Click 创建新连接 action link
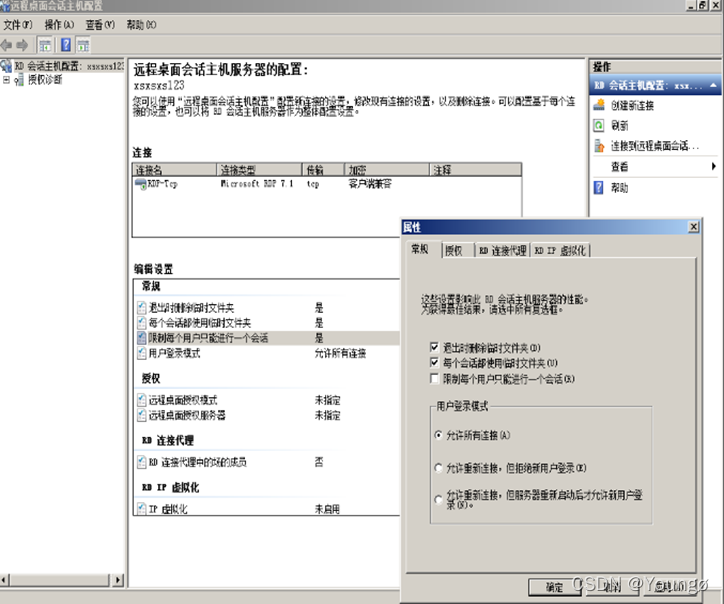 point(632,106)
